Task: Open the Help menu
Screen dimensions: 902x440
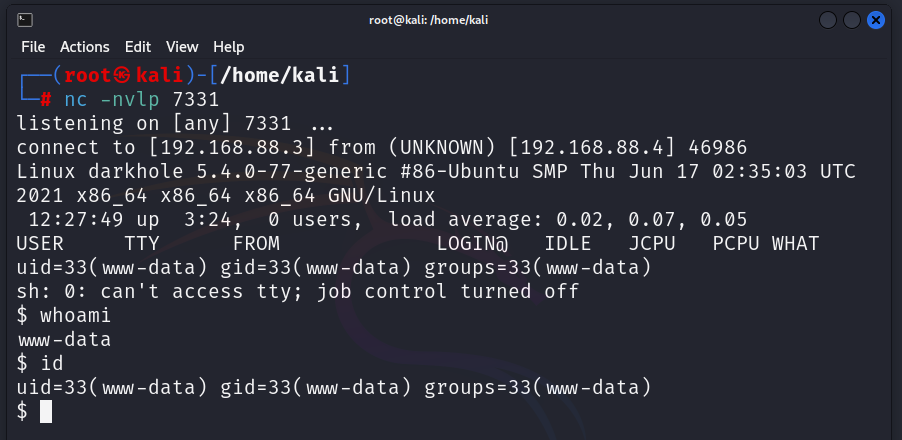Action: [229, 47]
